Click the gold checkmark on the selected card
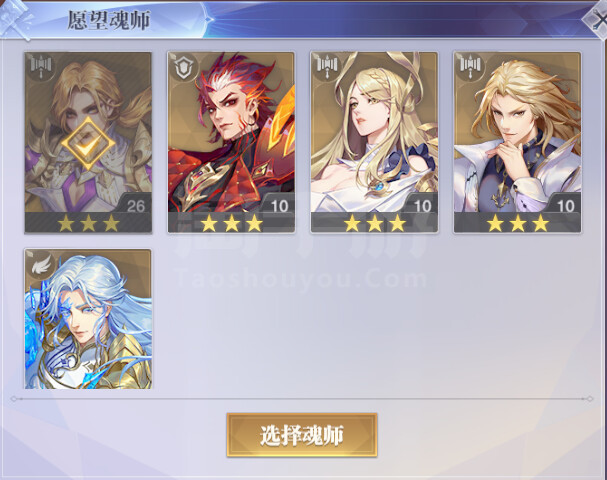Screen dimensions: 607x480 [88, 144]
